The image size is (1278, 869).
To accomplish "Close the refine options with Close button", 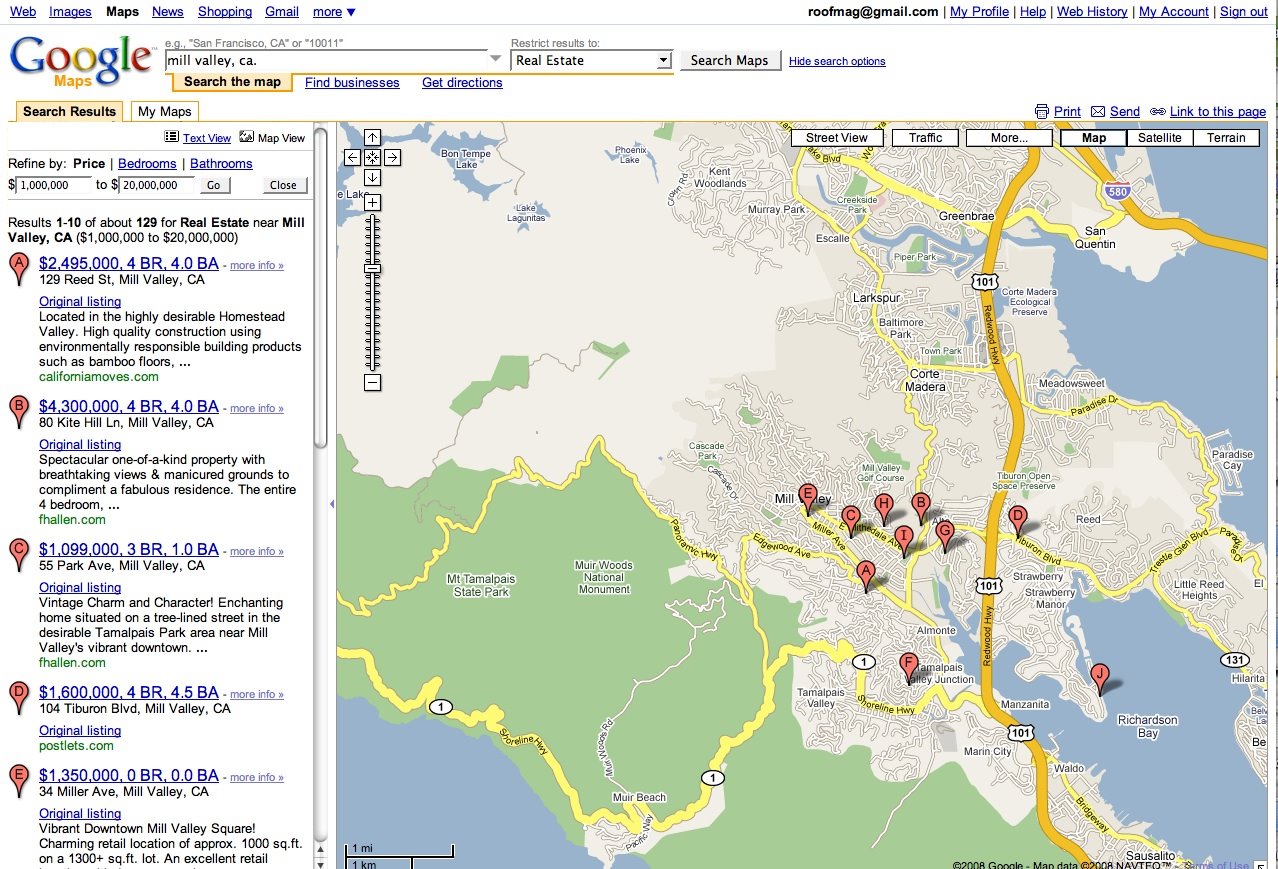I will pos(283,185).
